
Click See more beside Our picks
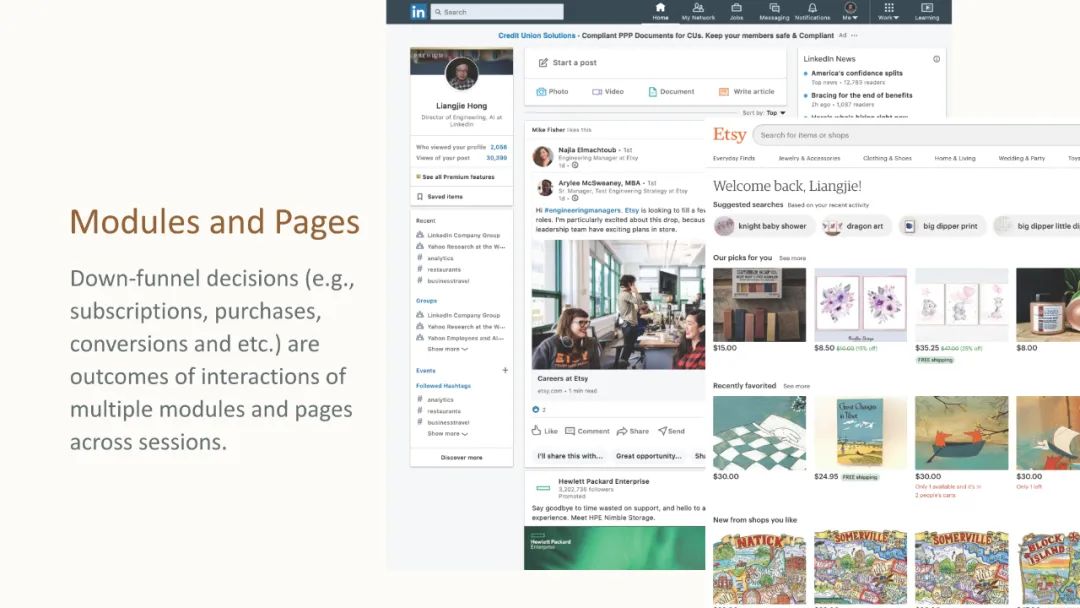[x=792, y=258]
